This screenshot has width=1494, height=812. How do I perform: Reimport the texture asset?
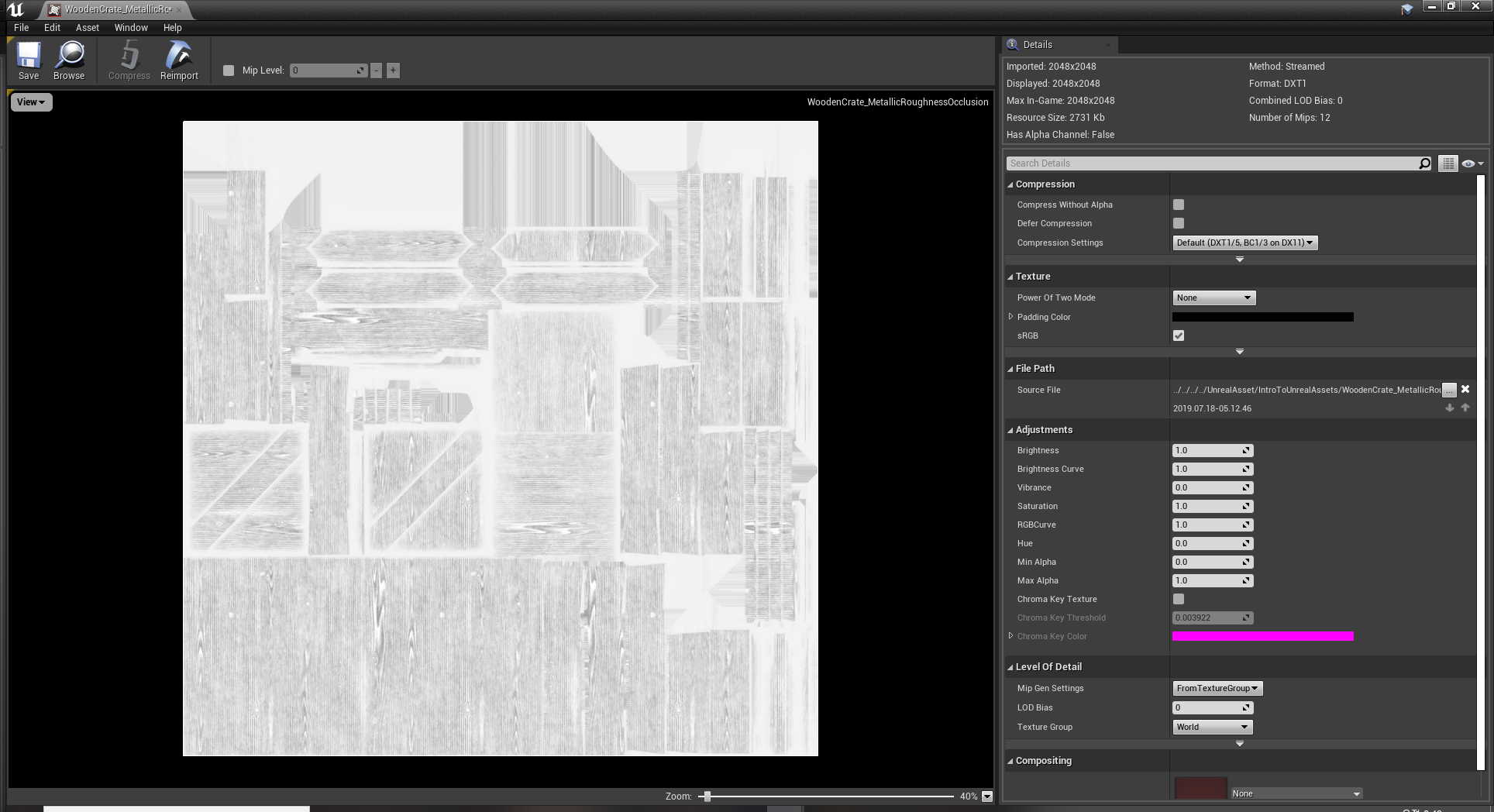179,60
